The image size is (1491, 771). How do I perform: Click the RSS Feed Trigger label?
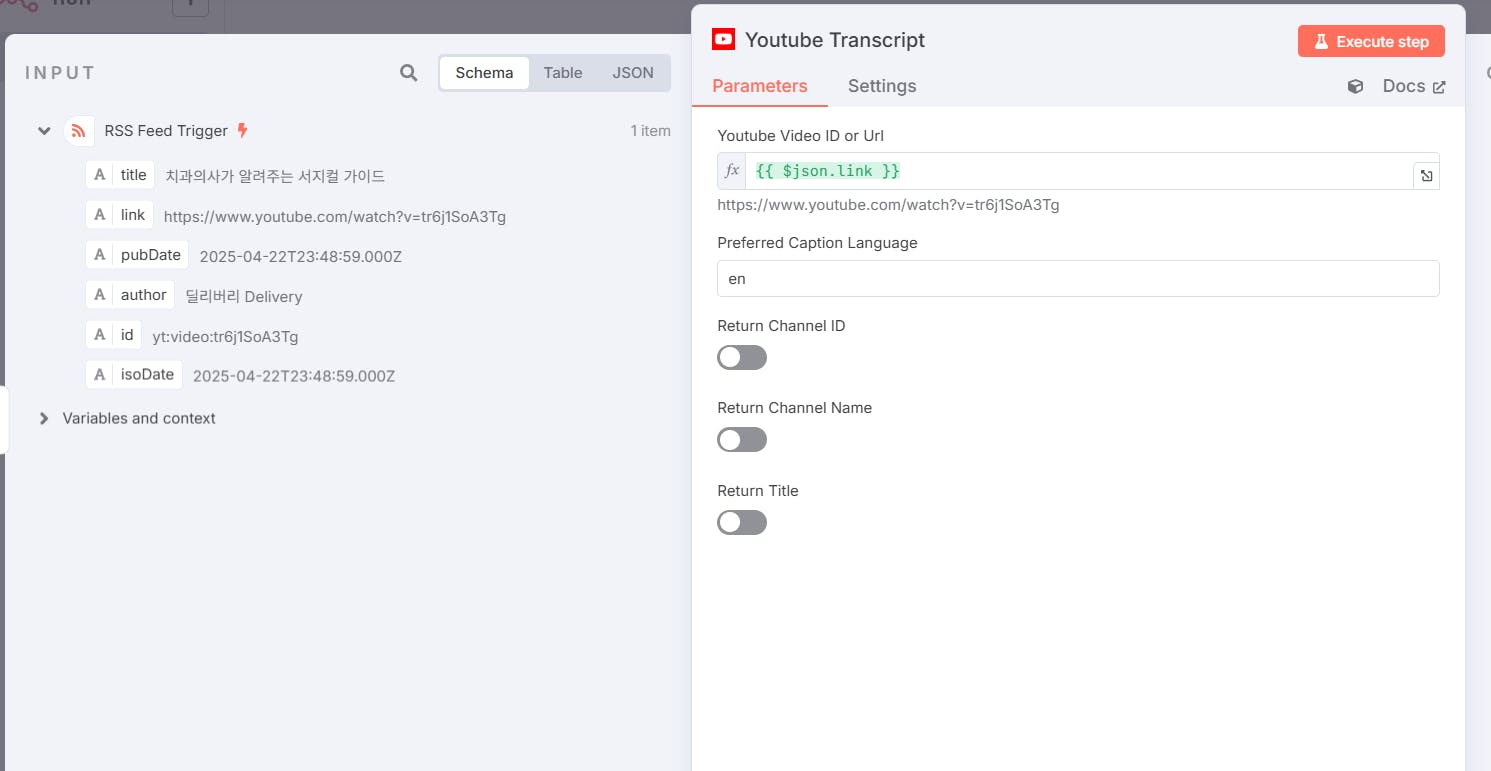click(166, 131)
